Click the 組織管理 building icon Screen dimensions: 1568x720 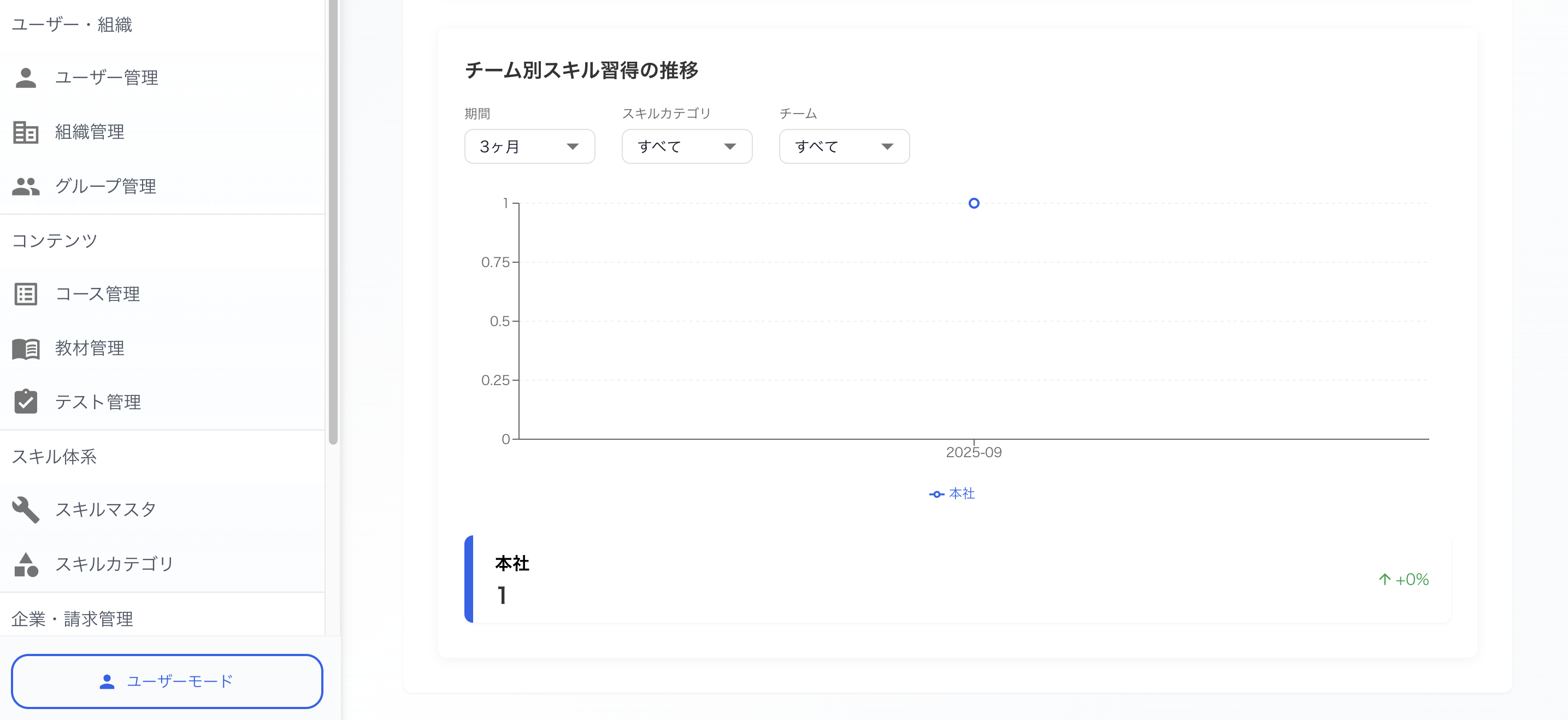click(26, 132)
